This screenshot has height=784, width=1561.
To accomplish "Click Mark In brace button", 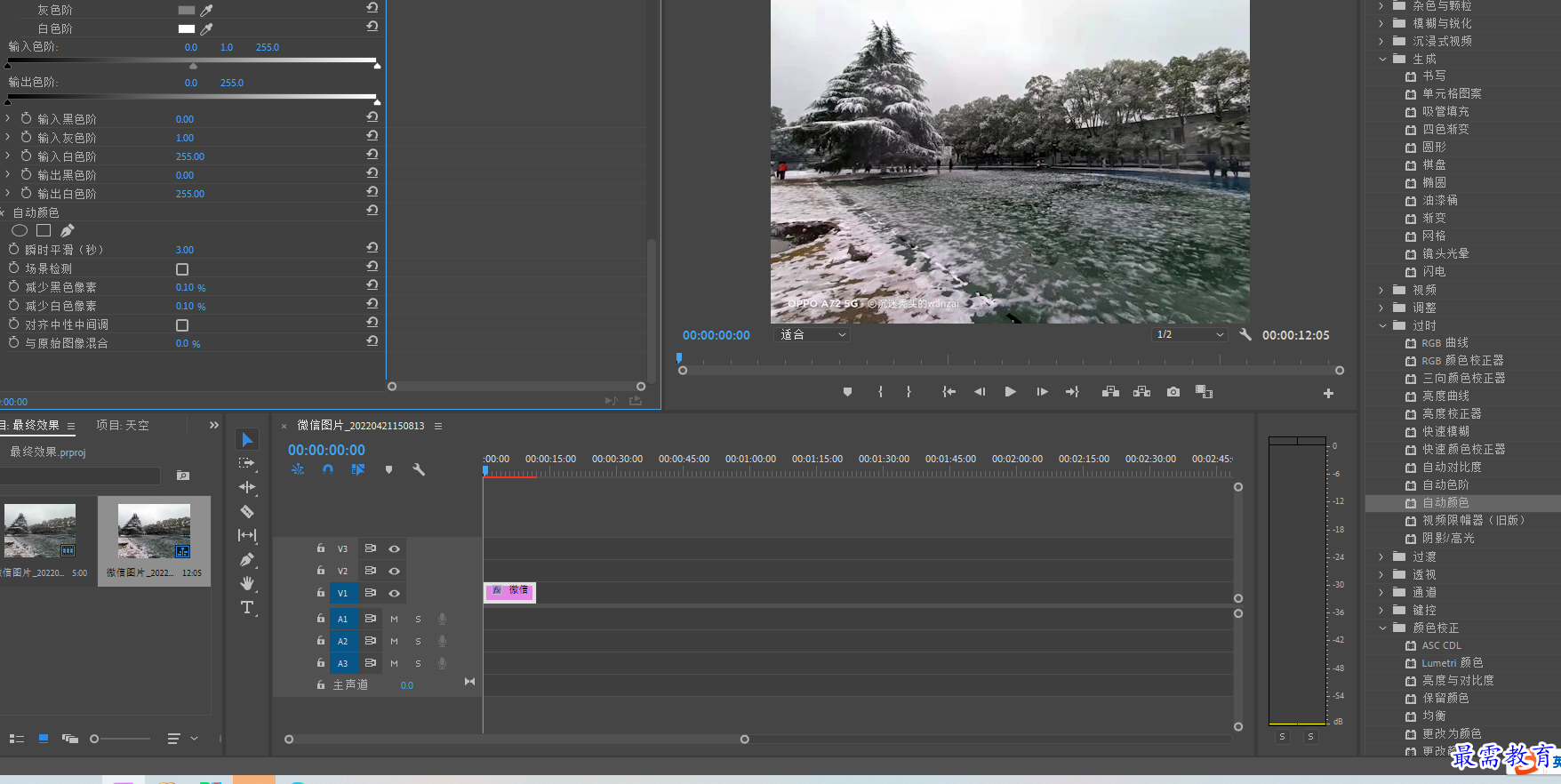I will point(880,392).
